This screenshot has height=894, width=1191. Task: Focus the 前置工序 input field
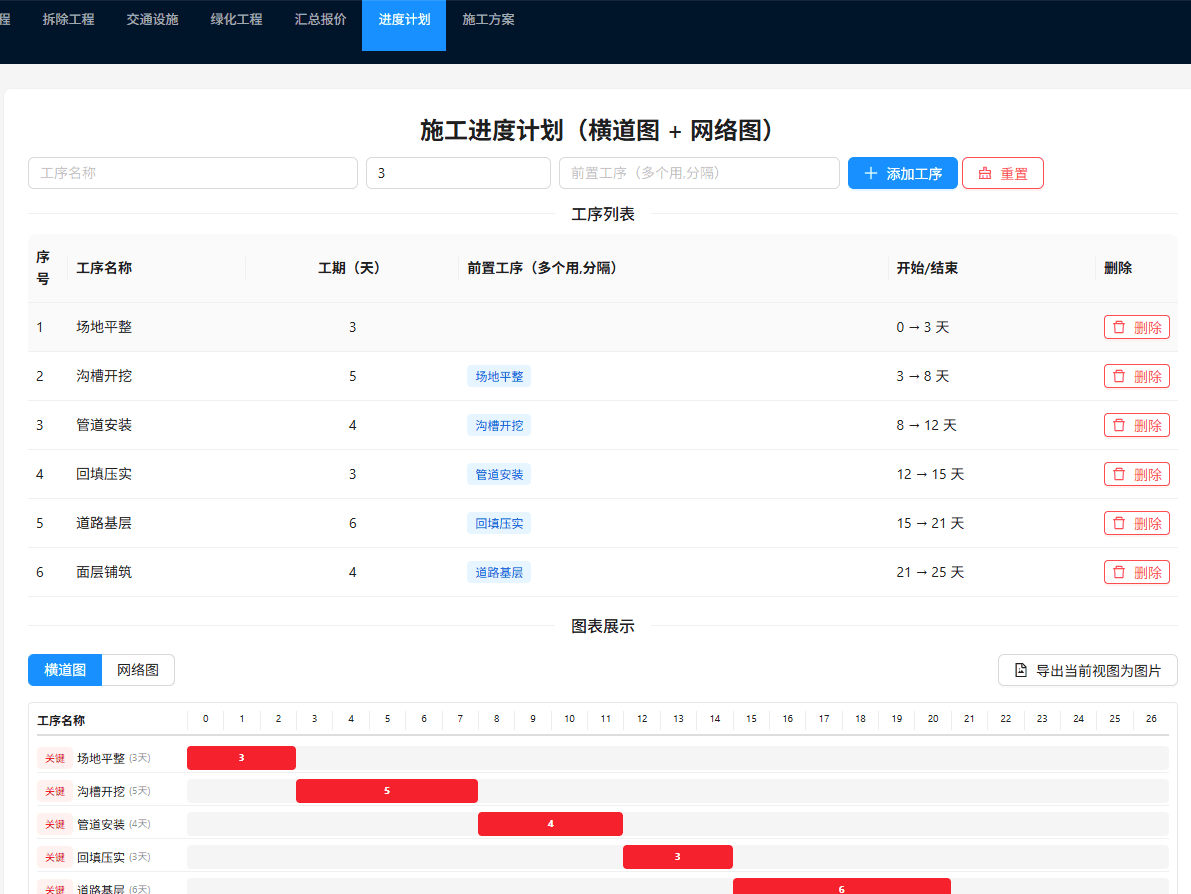699,173
